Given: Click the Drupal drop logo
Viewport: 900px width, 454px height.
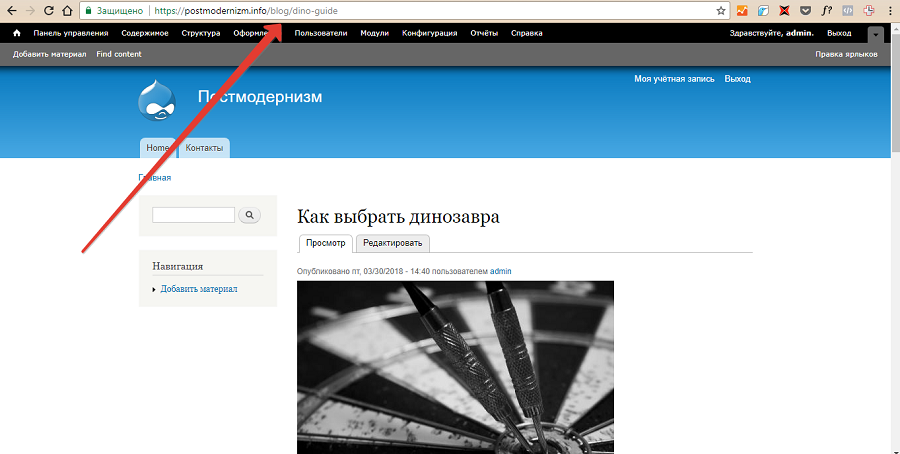Looking at the screenshot, I should point(157,100).
